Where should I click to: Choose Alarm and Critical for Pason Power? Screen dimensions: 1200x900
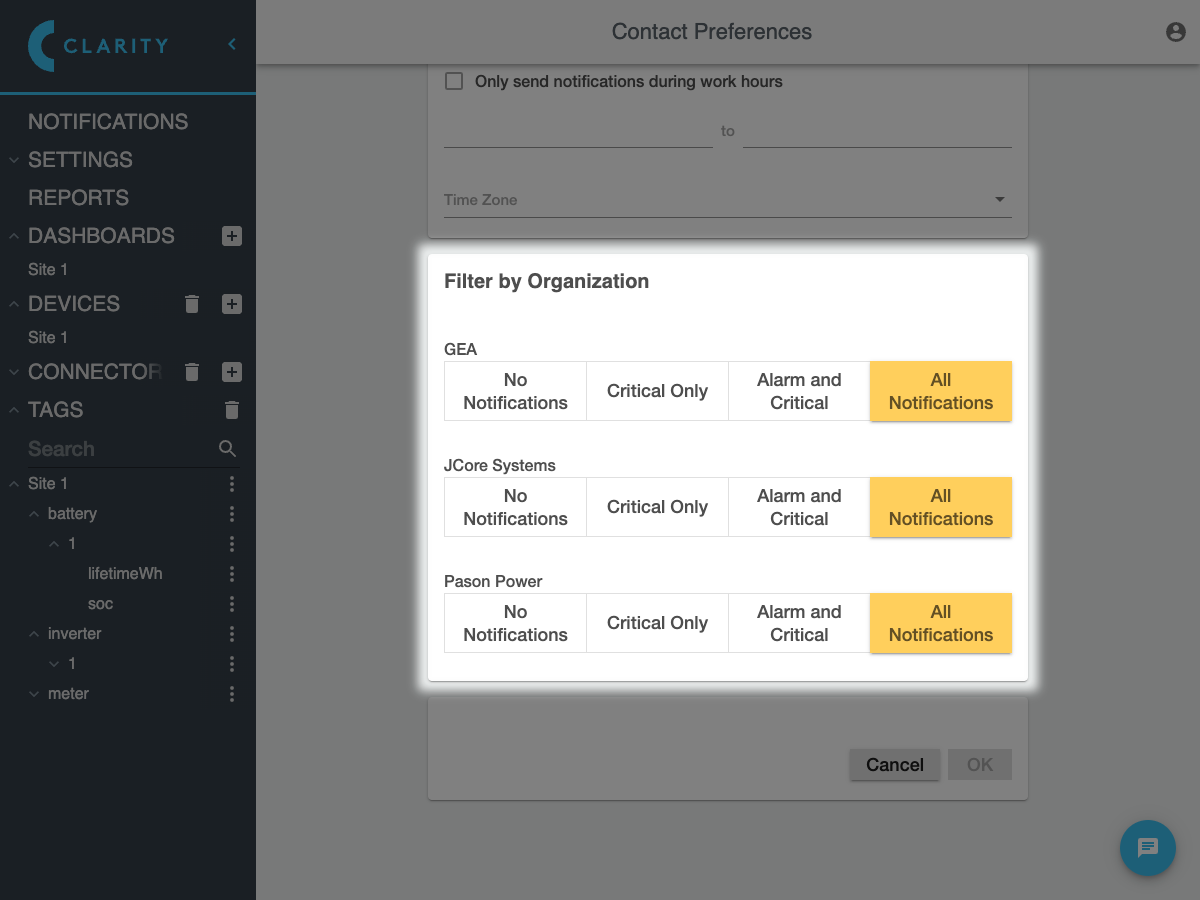tap(799, 623)
